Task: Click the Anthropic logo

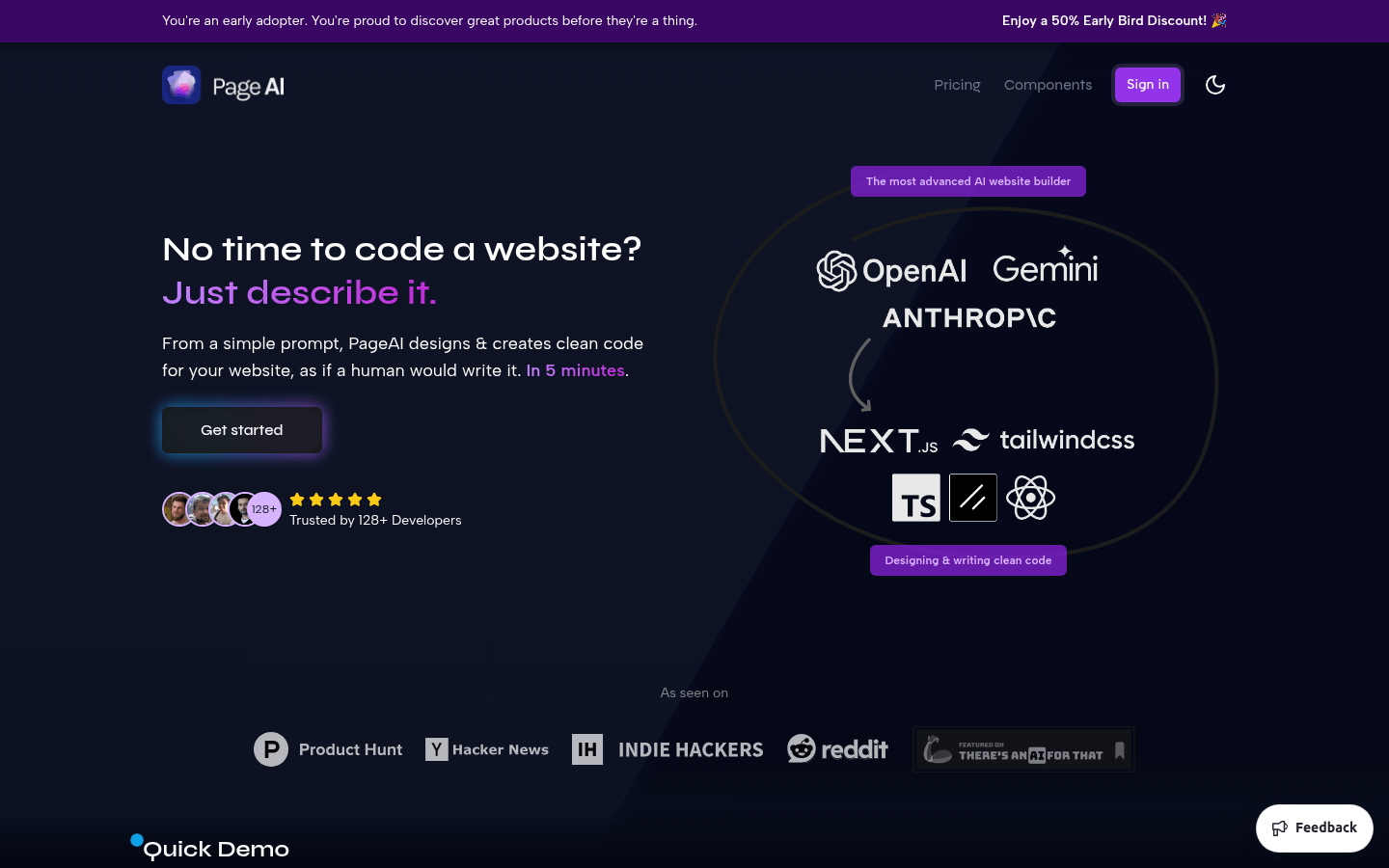Action: tap(969, 318)
